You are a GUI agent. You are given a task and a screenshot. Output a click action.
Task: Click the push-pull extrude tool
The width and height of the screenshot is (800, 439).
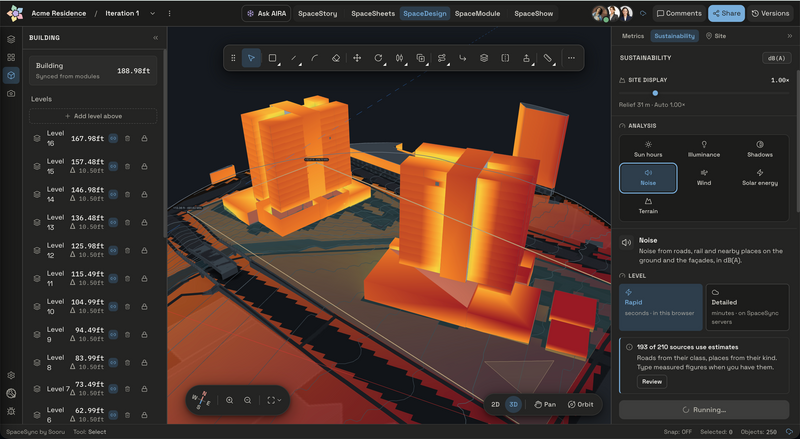pyautogui.click(x=526, y=58)
